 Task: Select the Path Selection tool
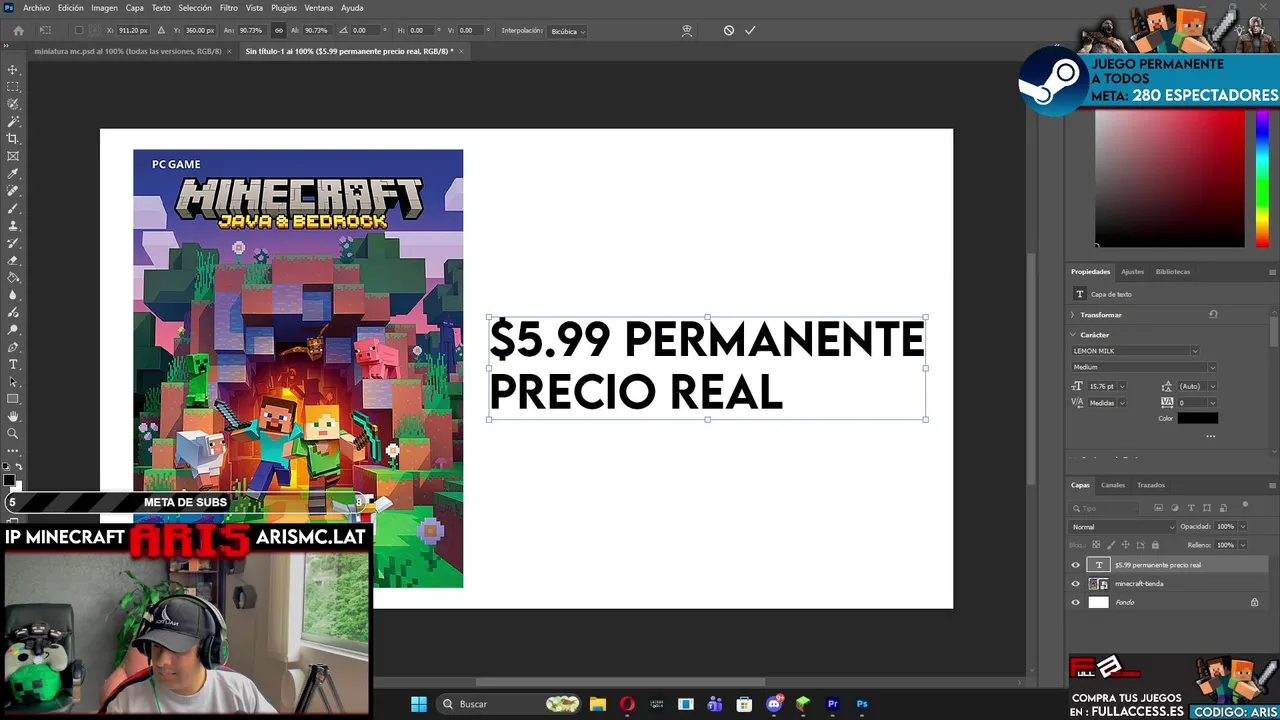click(x=13, y=381)
